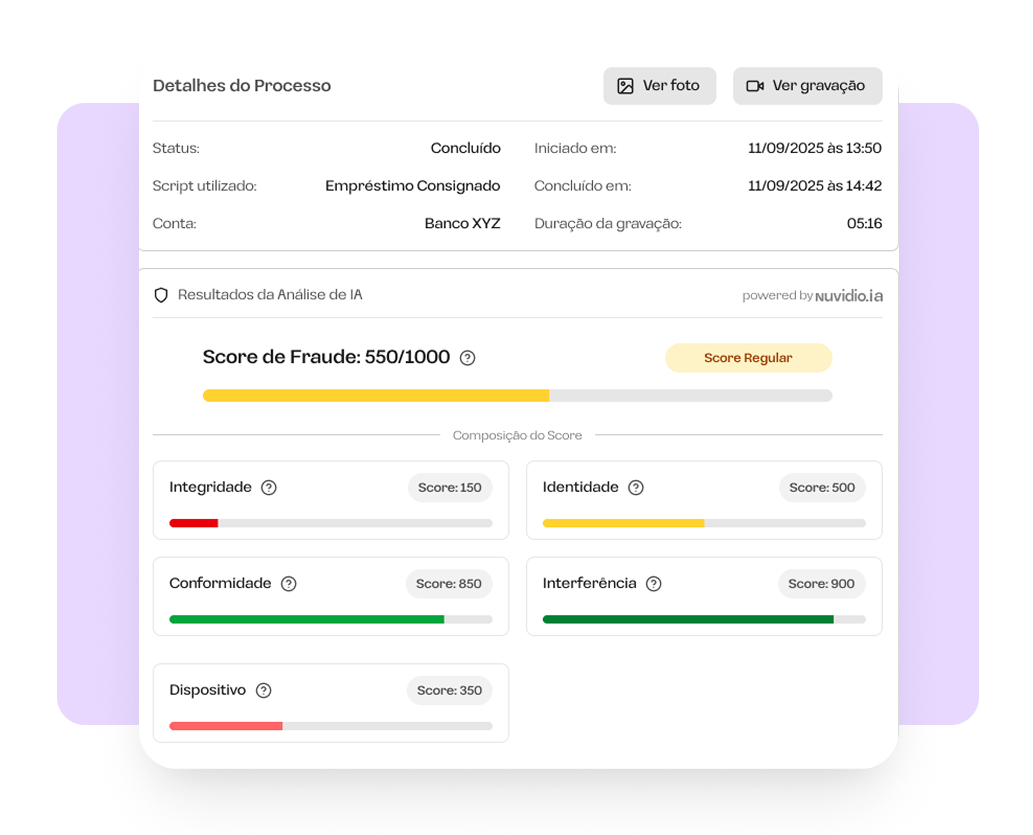Viewport: 1033px width, 835px height.
Task: Click the Integridade card title
Action: pyautogui.click(x=210, y=487)
